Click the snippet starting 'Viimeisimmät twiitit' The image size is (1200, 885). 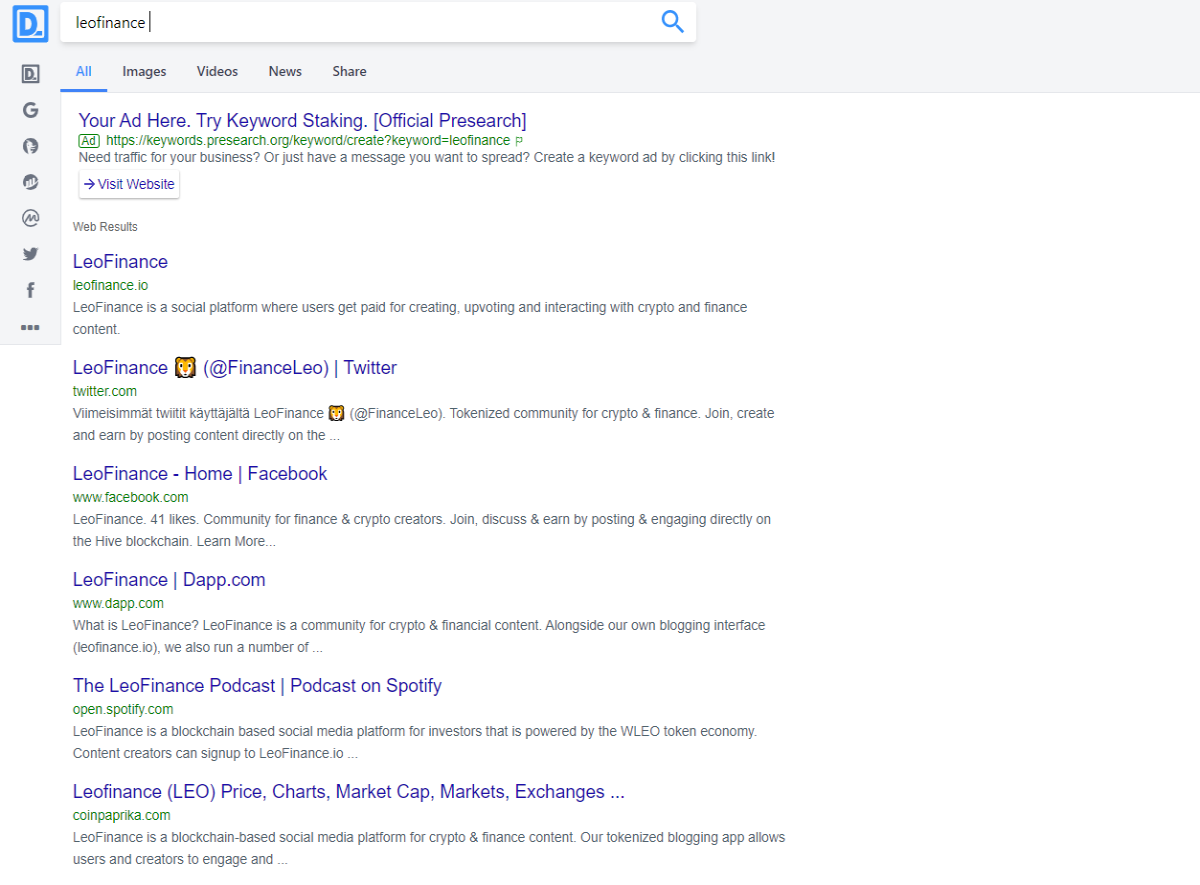tap(424, 424)
